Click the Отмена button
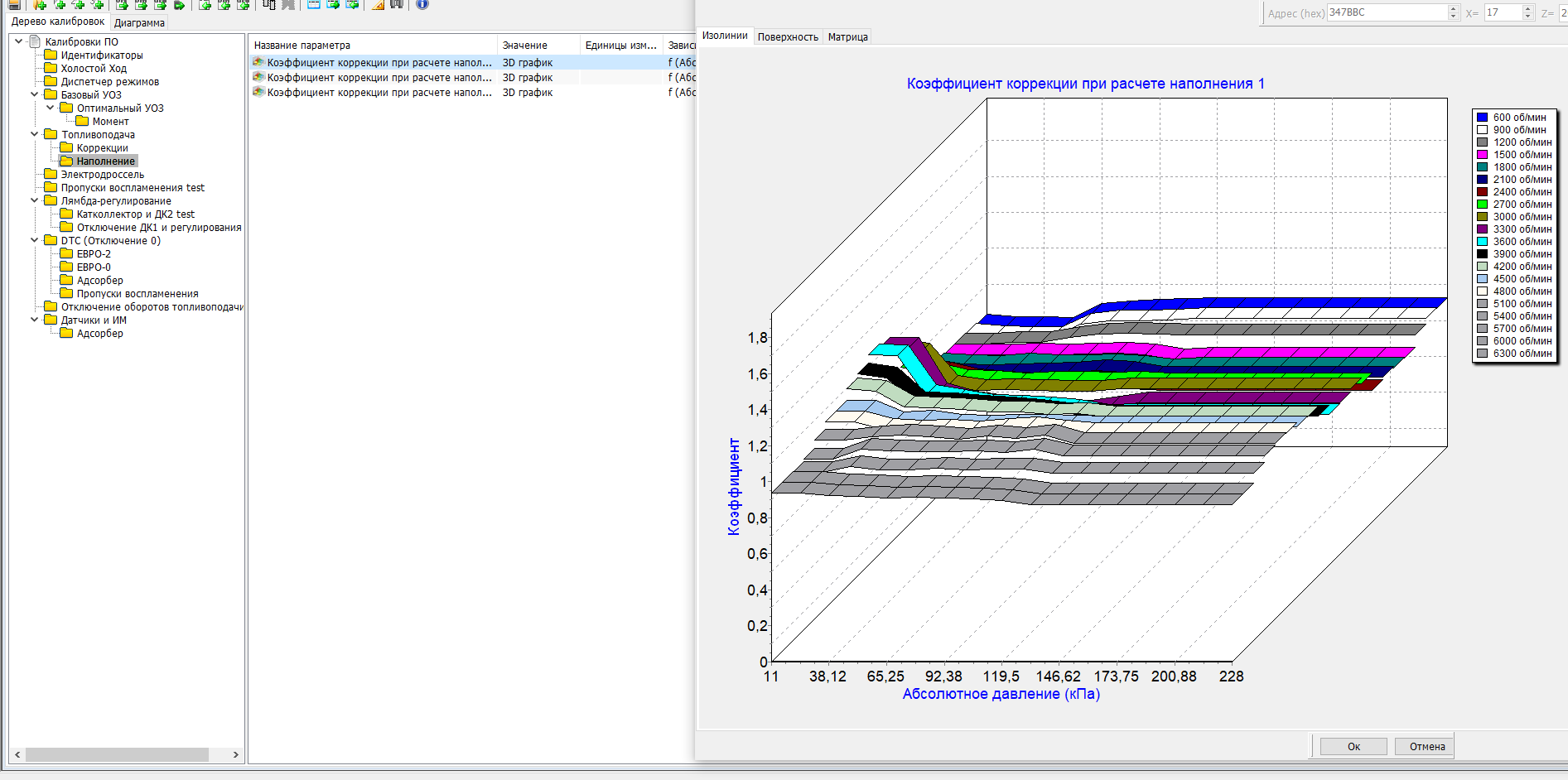Image resolution: width=1568 pixels, height=780 pixels. pos(1426,746)
